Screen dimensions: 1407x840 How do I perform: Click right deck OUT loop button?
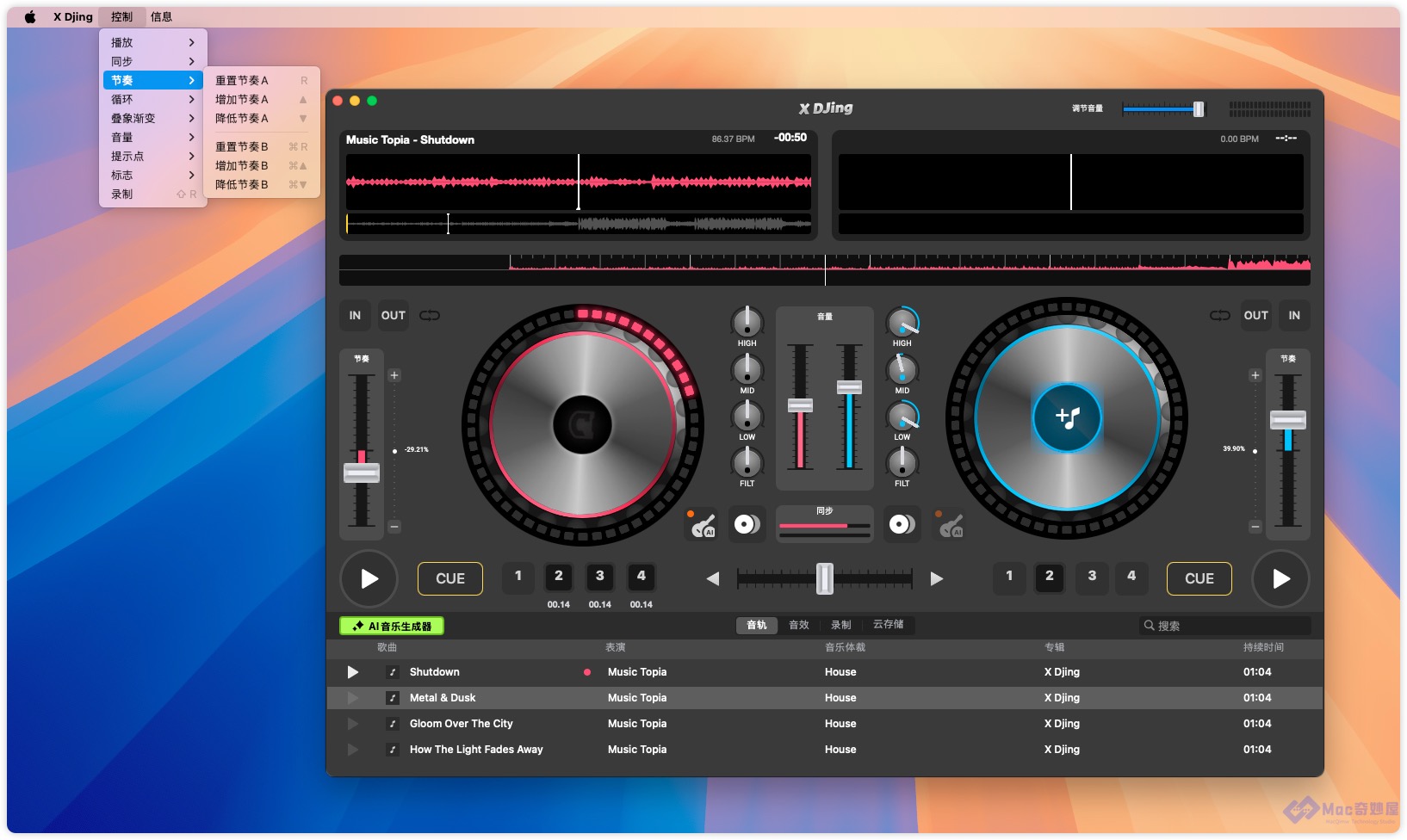tap(1256, 316)
